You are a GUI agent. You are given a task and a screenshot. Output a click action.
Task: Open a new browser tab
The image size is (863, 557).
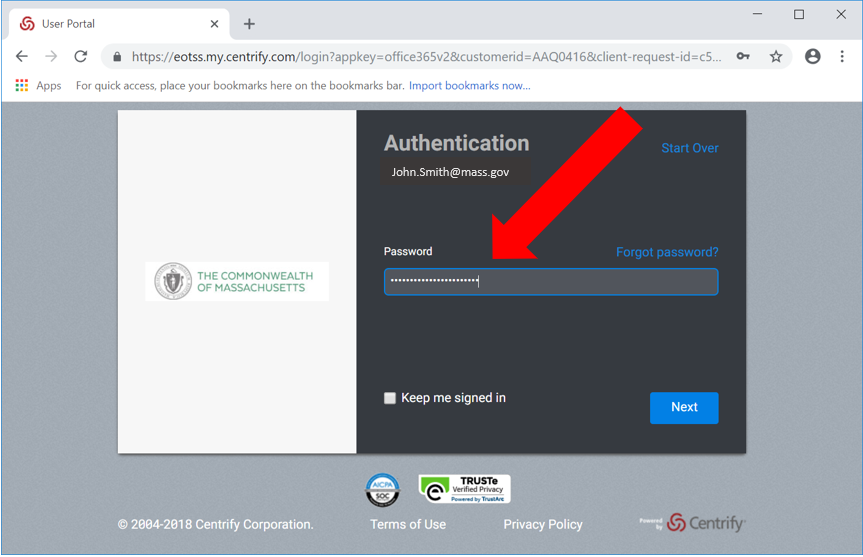(249, 24)
